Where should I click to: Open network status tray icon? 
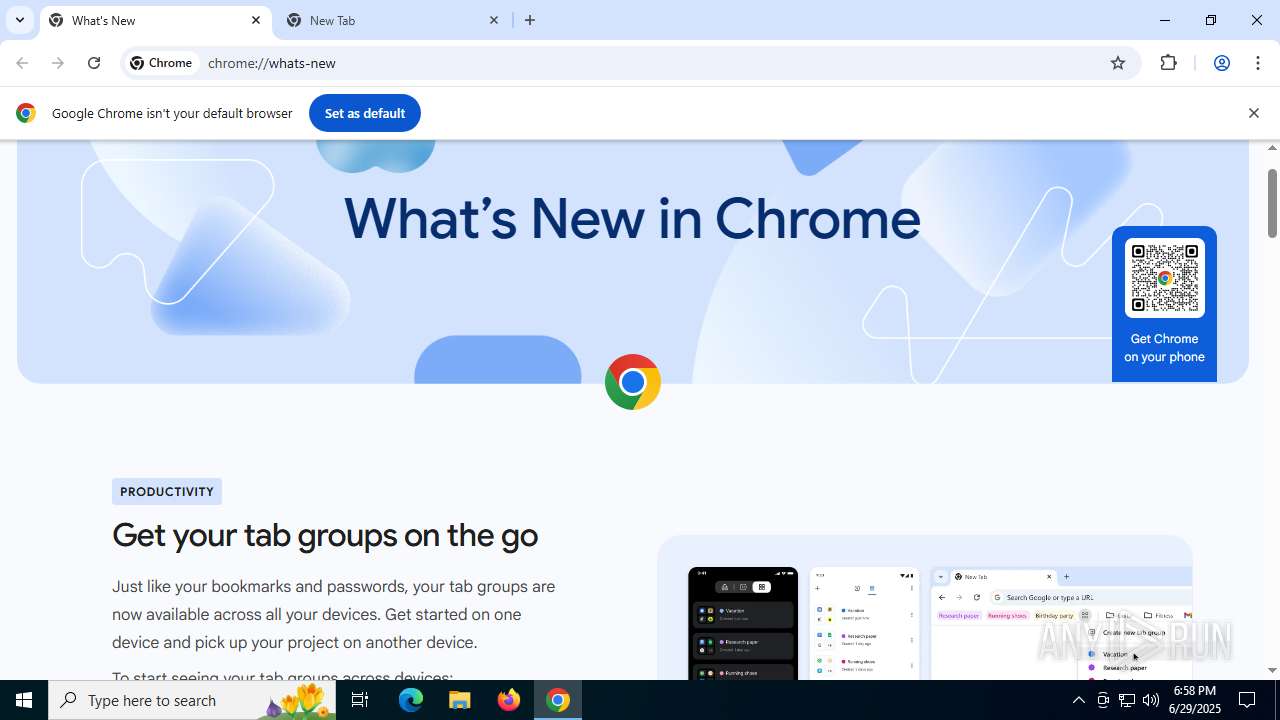(x=1127, y=700)
